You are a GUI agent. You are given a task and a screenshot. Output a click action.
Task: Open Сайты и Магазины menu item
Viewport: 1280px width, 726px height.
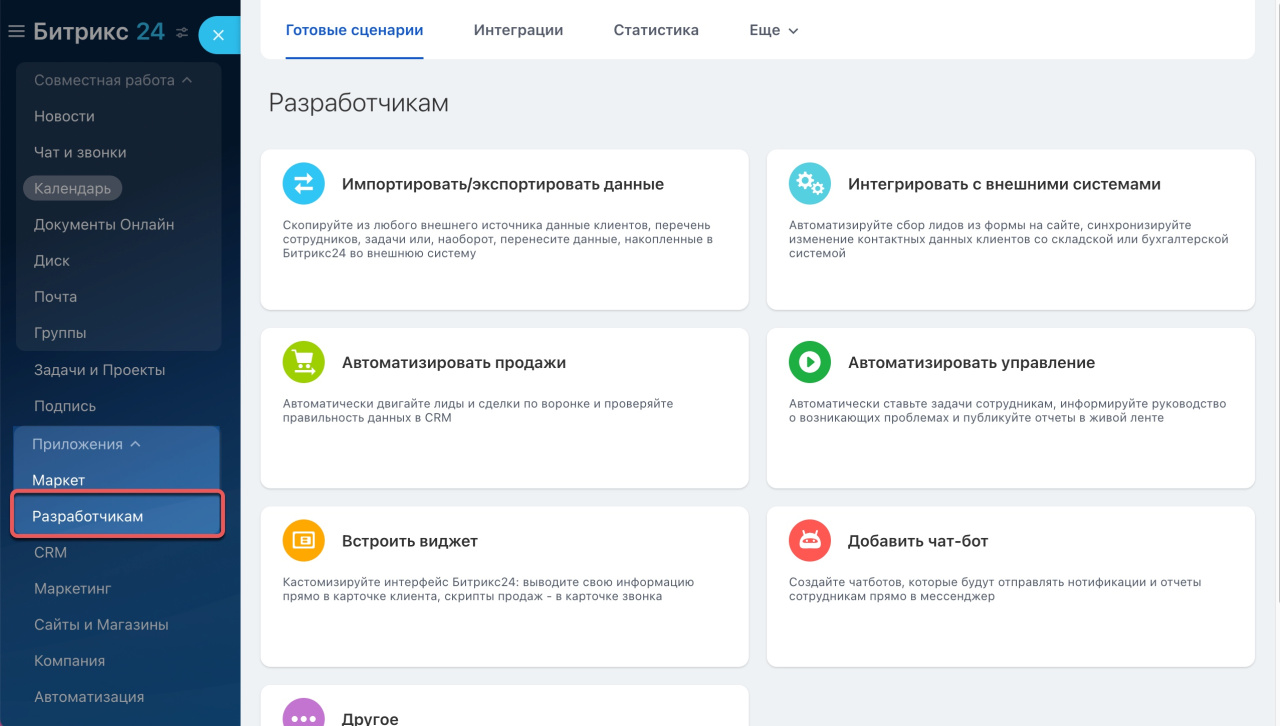[101, 624]
